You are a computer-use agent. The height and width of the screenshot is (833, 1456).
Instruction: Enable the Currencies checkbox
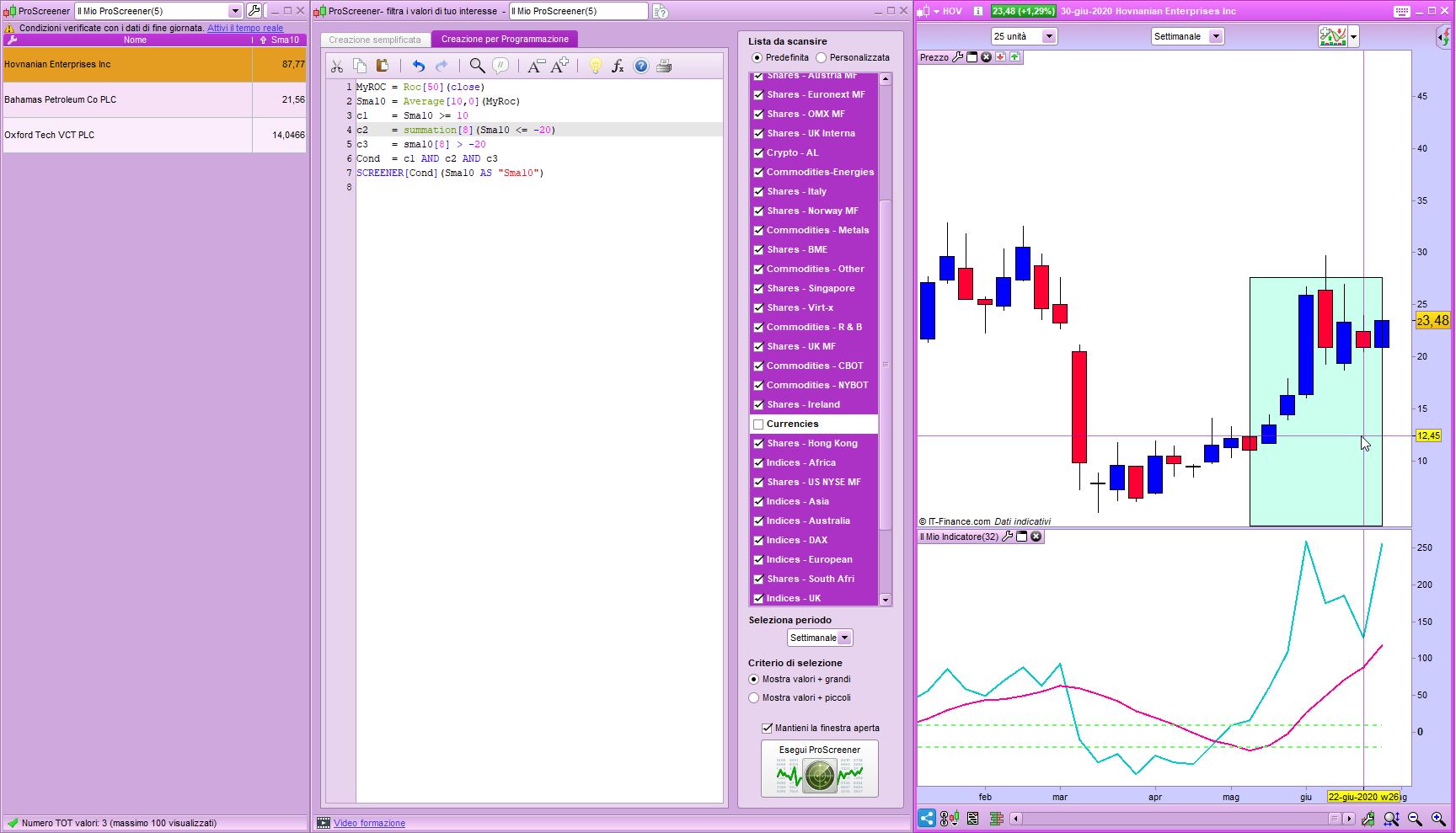point(758,425)
